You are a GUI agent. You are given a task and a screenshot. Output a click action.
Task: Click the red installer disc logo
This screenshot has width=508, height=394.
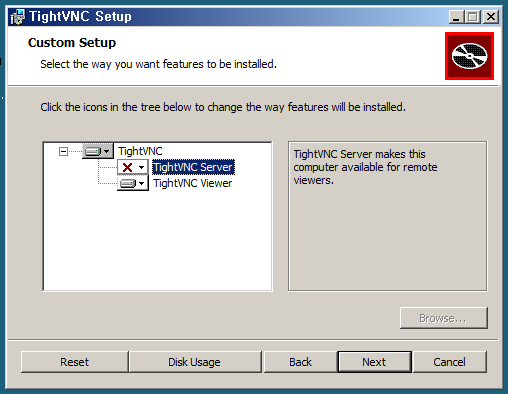[469, 56]
